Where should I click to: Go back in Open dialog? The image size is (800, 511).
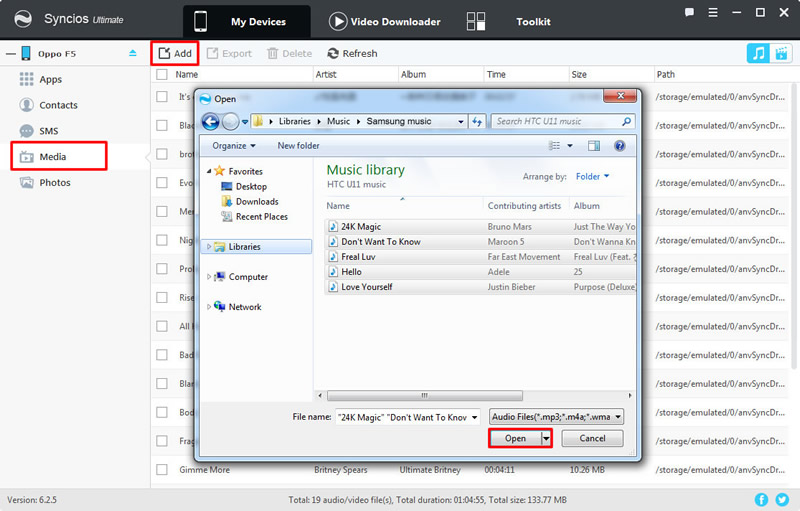210,121
